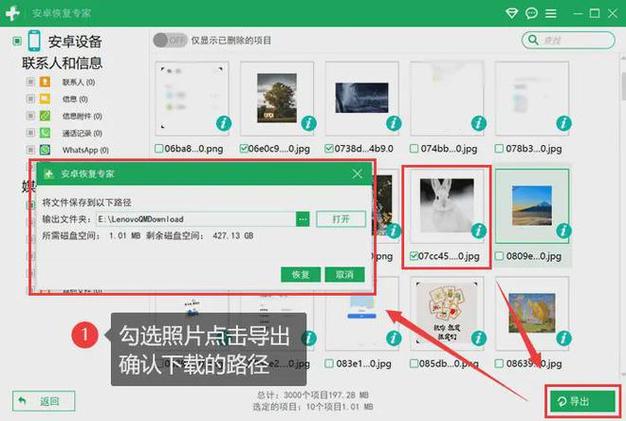Open the hamburger menu in title bar
626x421 pixels.
pyautogui.click(x=551, y=13)
